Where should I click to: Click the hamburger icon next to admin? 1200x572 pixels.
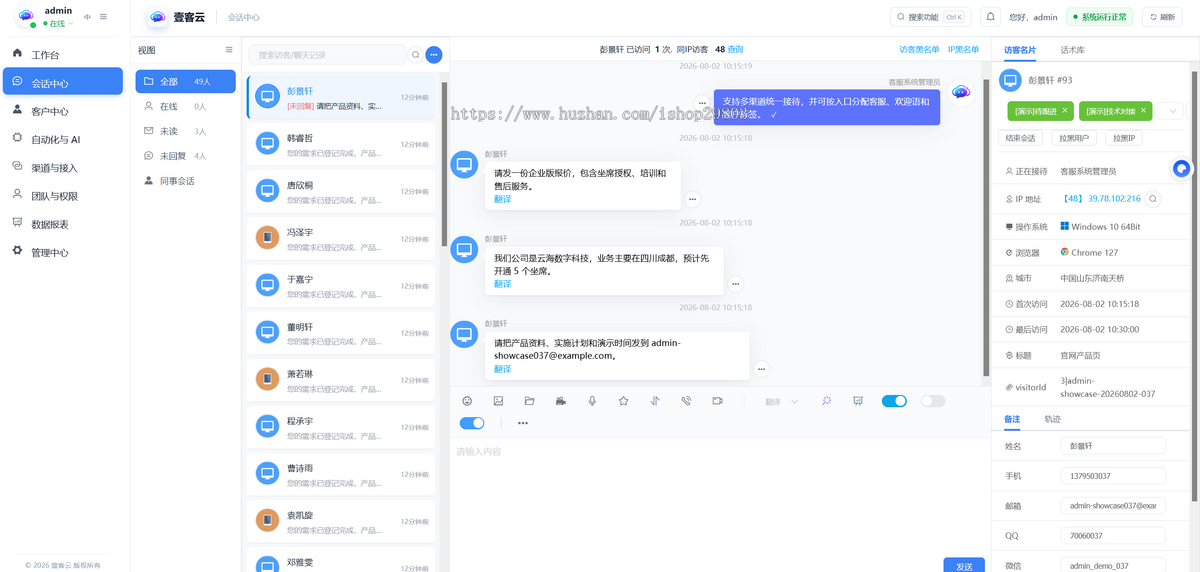(103, 16)
